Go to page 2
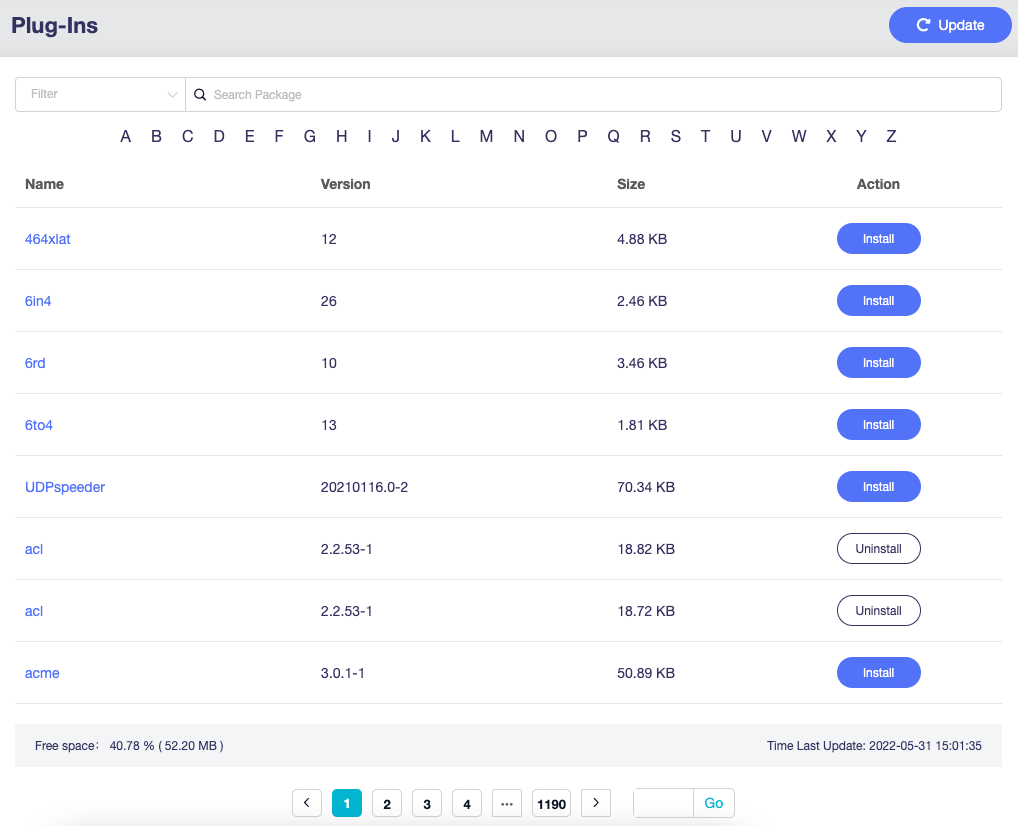Screen dimensions: 1018x826 pyautogui.click(x=387, y=803)
